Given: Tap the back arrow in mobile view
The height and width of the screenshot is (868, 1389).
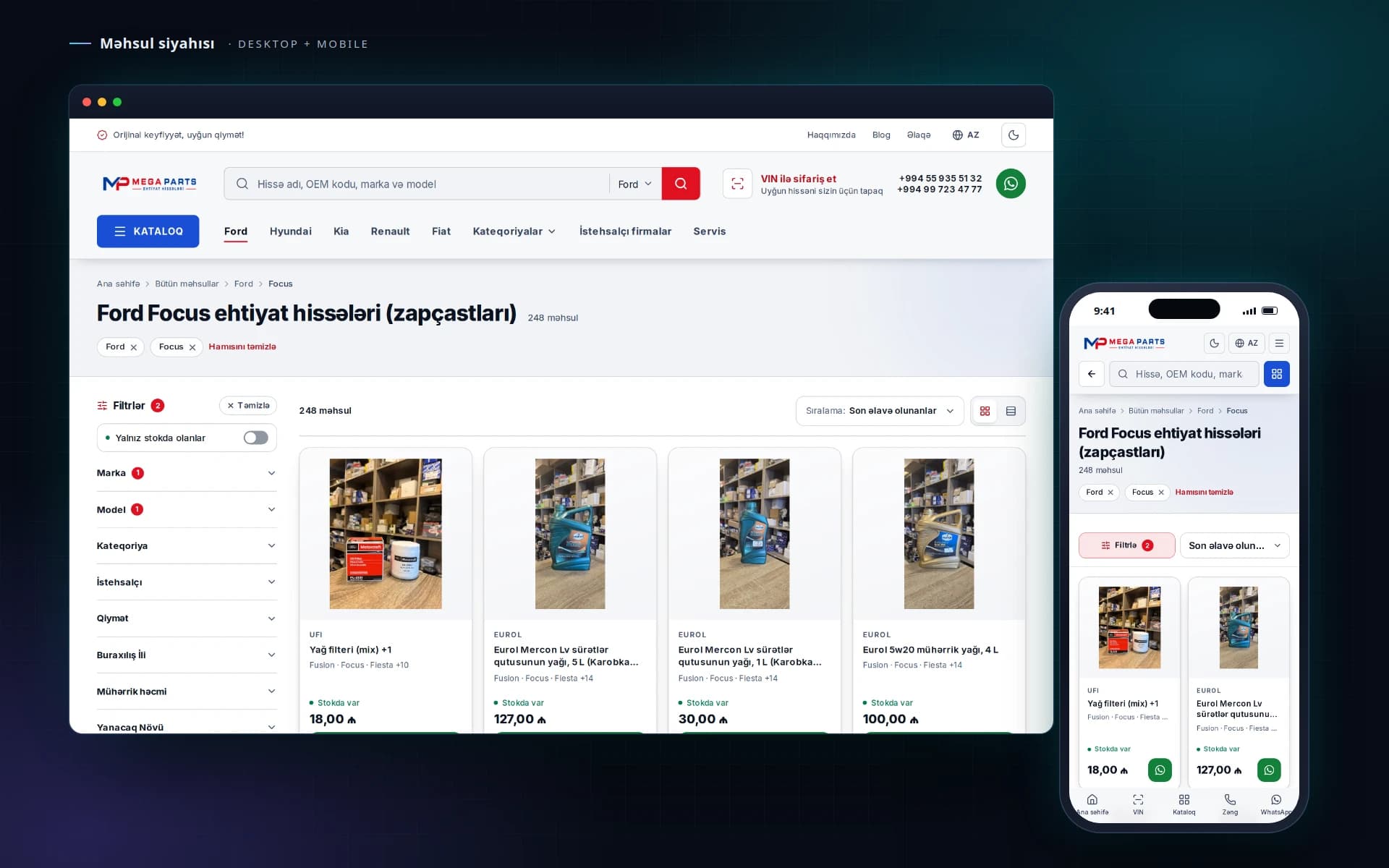Looking at the screenshot, I should 1092,374.
